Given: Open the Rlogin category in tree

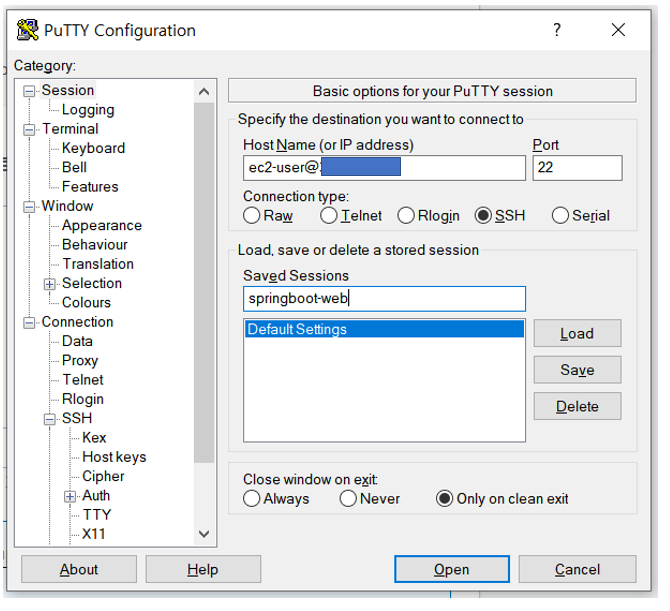Looking at the screenshot, I should 83,399.
